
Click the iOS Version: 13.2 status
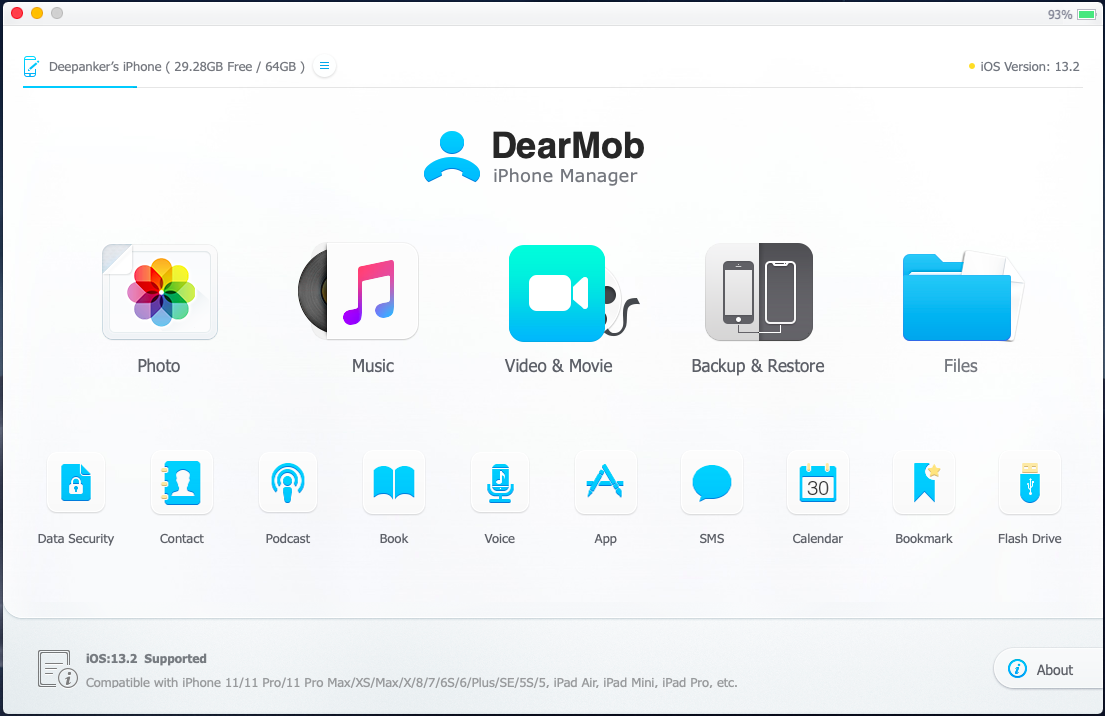click(1025, 66)
